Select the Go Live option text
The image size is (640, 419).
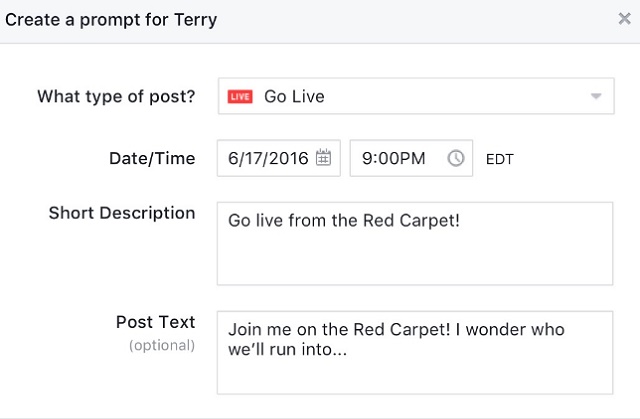click(x=294, y=97)
